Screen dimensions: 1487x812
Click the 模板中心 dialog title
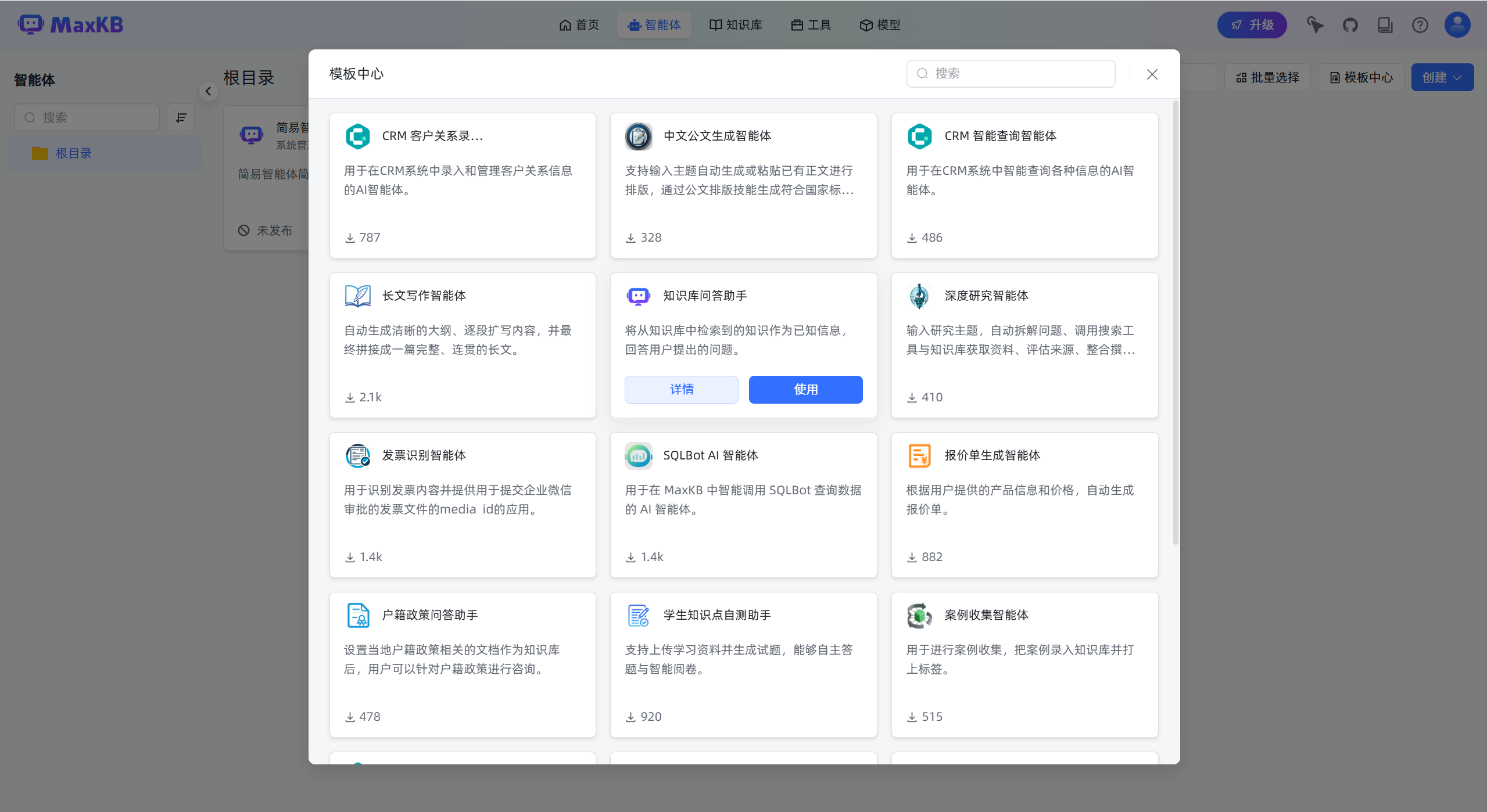coord(356,74)
